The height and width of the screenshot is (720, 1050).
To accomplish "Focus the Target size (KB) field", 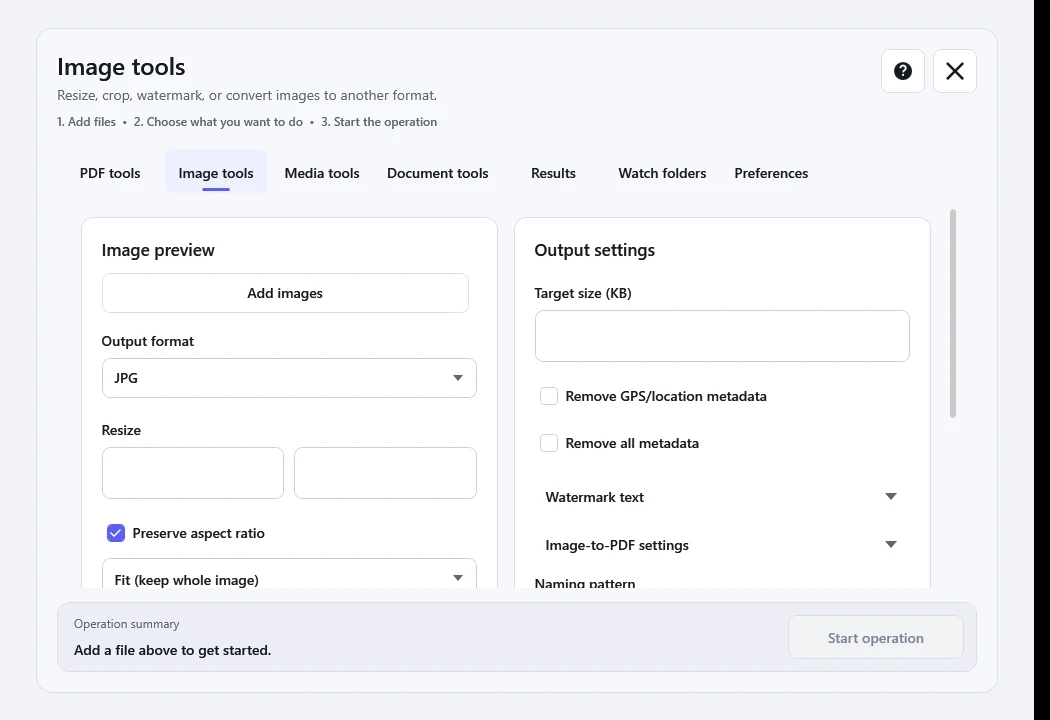I will (x=722, y=336).
